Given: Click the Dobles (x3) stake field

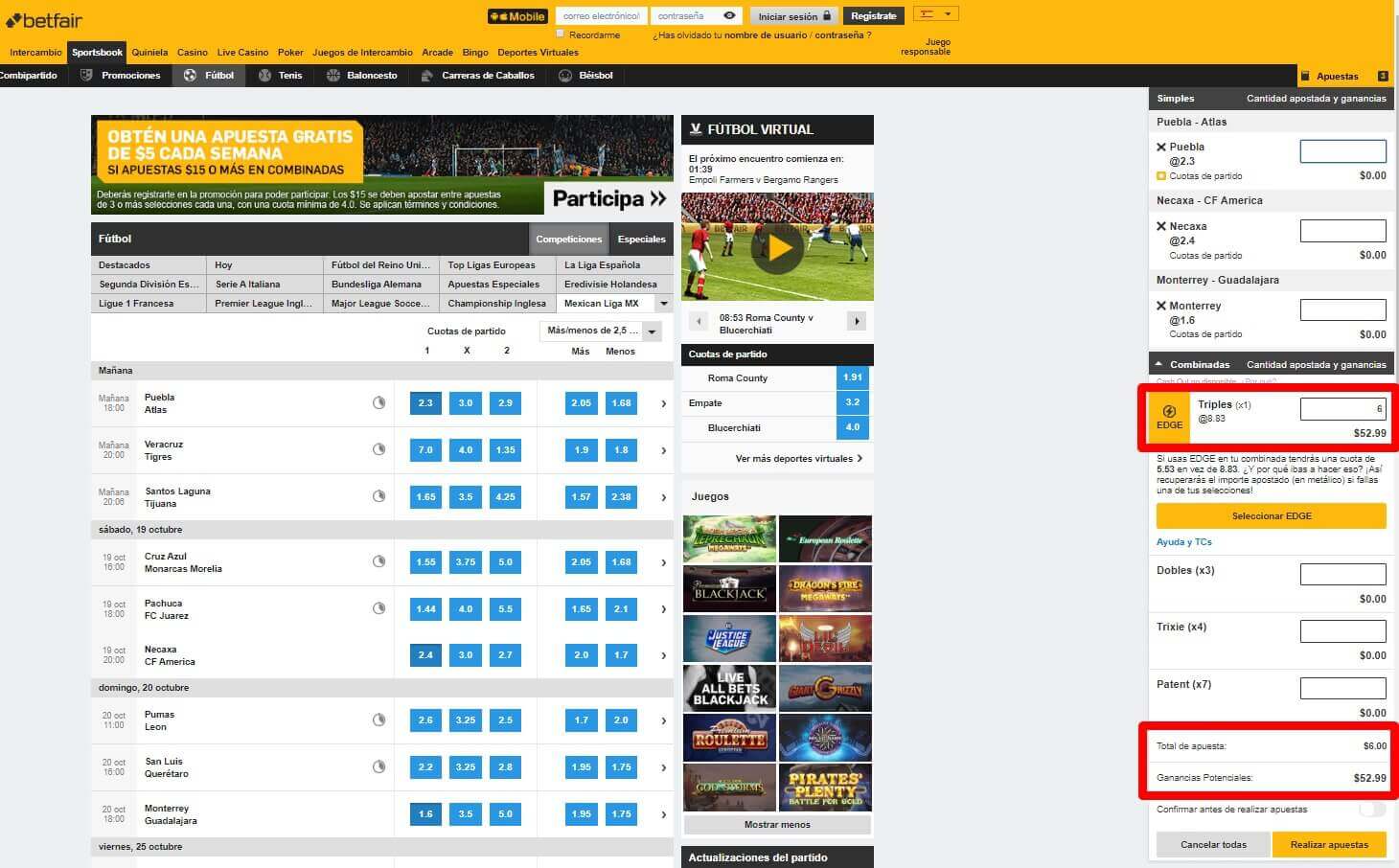Looking at the screenshot, I should [1342, 575].
